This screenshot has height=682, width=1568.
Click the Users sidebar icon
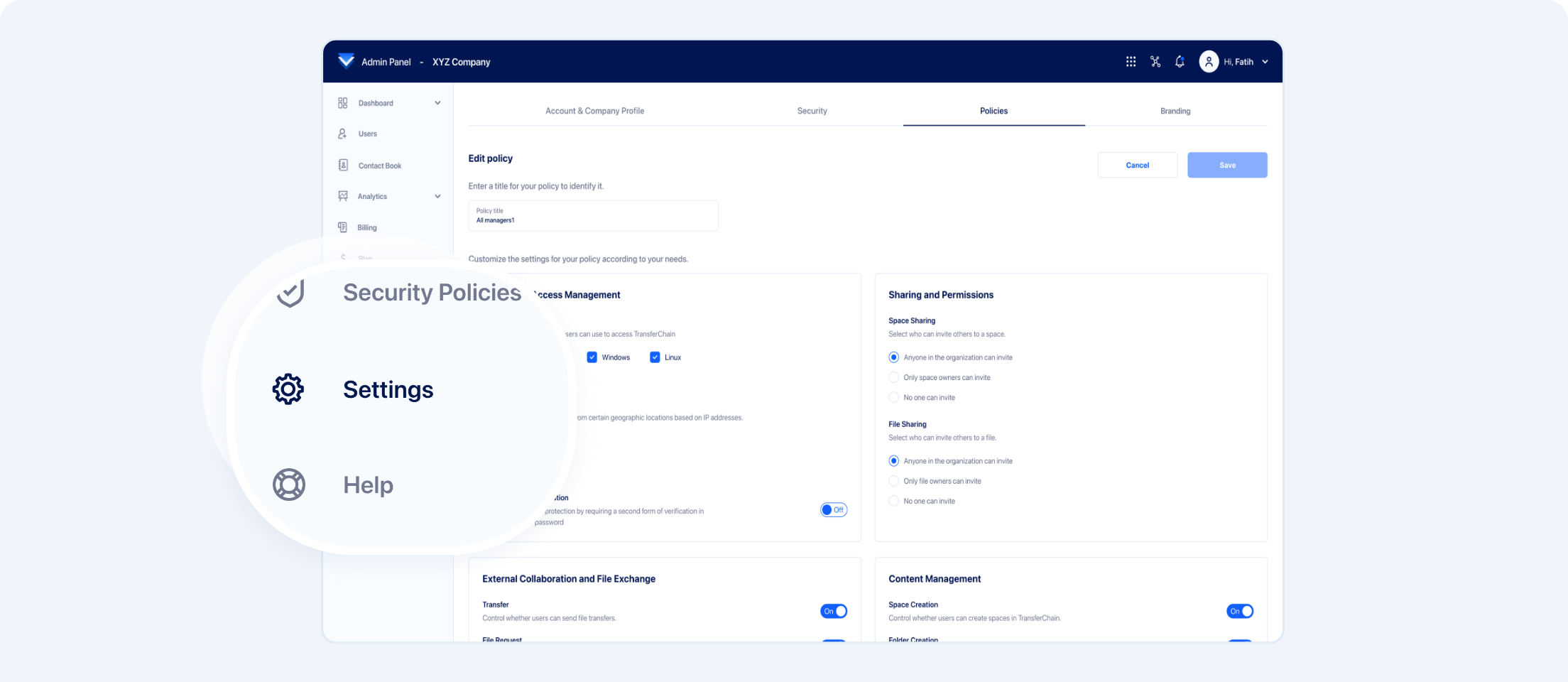[342, 134]
